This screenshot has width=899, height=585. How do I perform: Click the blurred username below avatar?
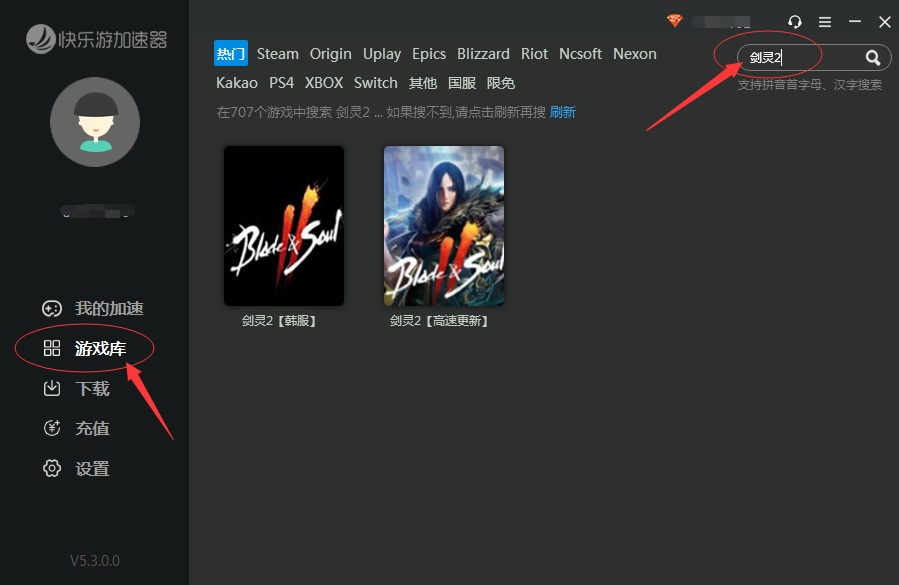point(97,211)
